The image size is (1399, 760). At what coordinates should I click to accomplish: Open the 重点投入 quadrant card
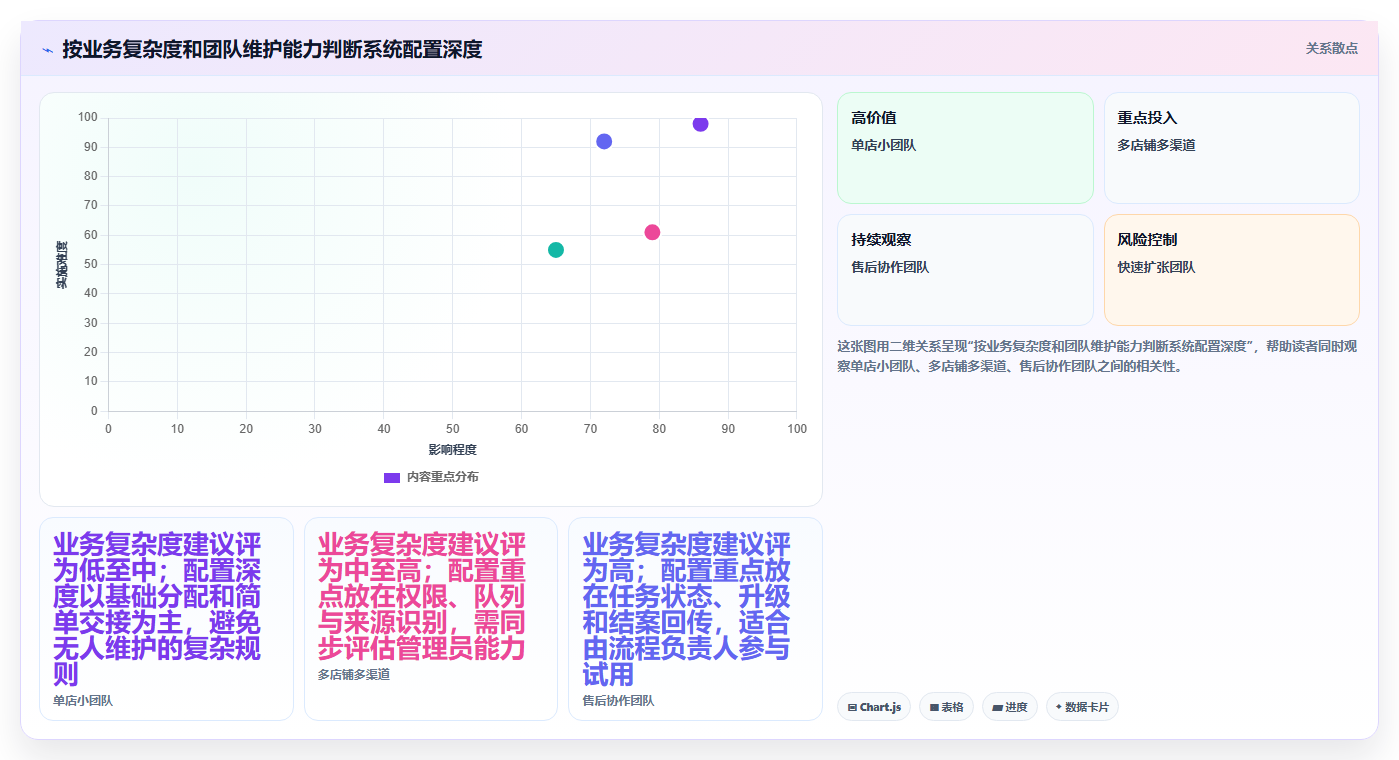pos(1232,148)
